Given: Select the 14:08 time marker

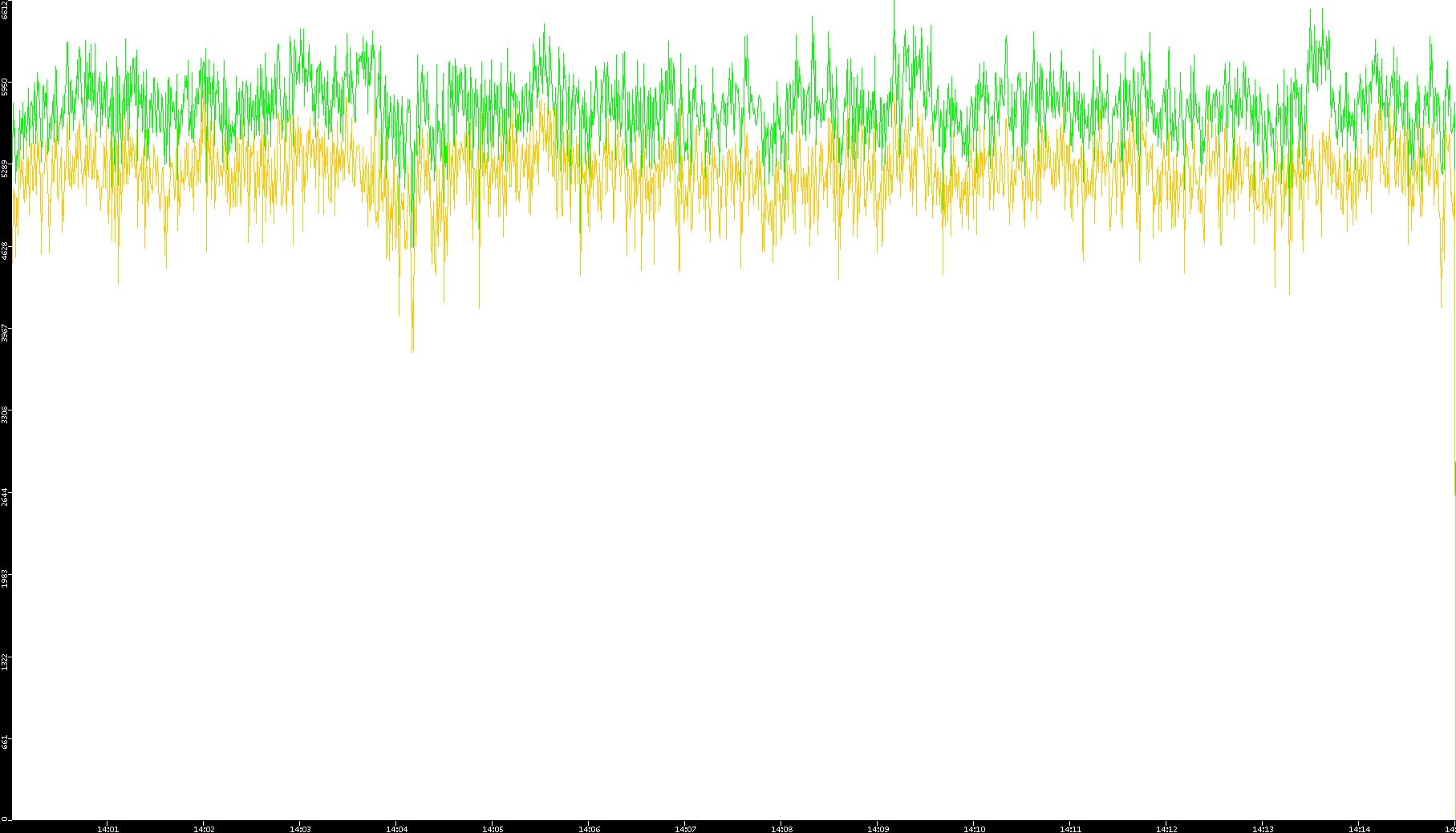Looking at the screenshot, I should point(781,828).
